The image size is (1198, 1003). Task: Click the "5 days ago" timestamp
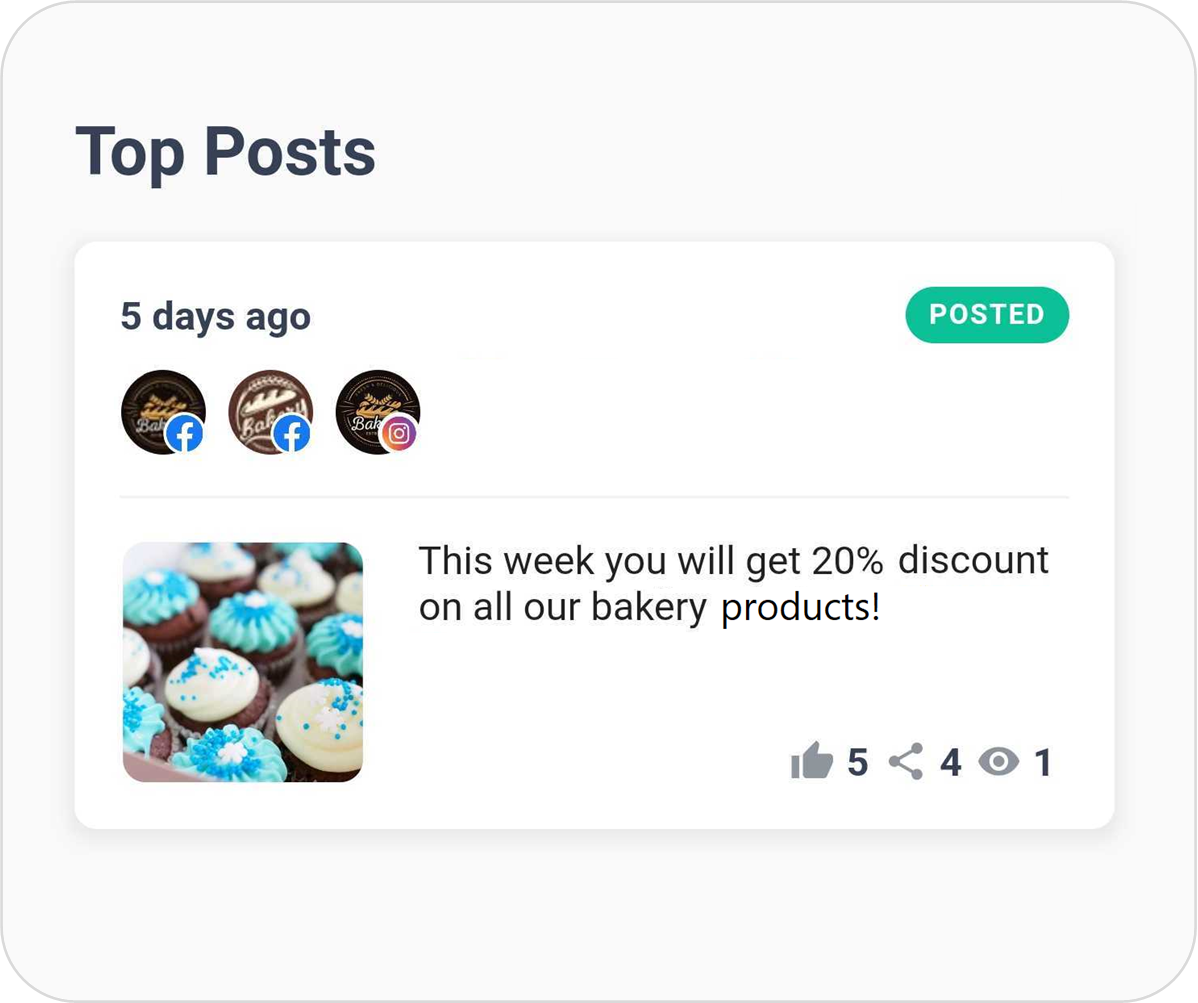[215, 316]
